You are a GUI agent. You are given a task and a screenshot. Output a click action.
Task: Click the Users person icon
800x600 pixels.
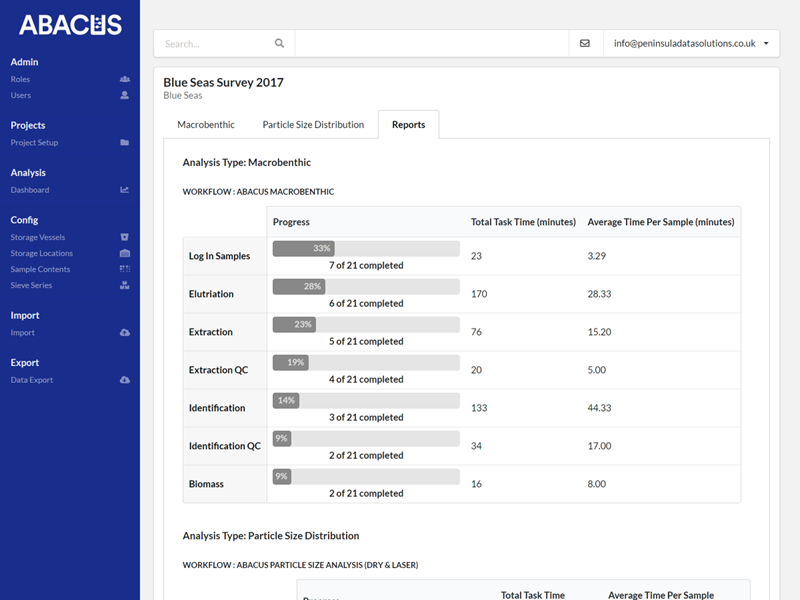coord(123,95)
